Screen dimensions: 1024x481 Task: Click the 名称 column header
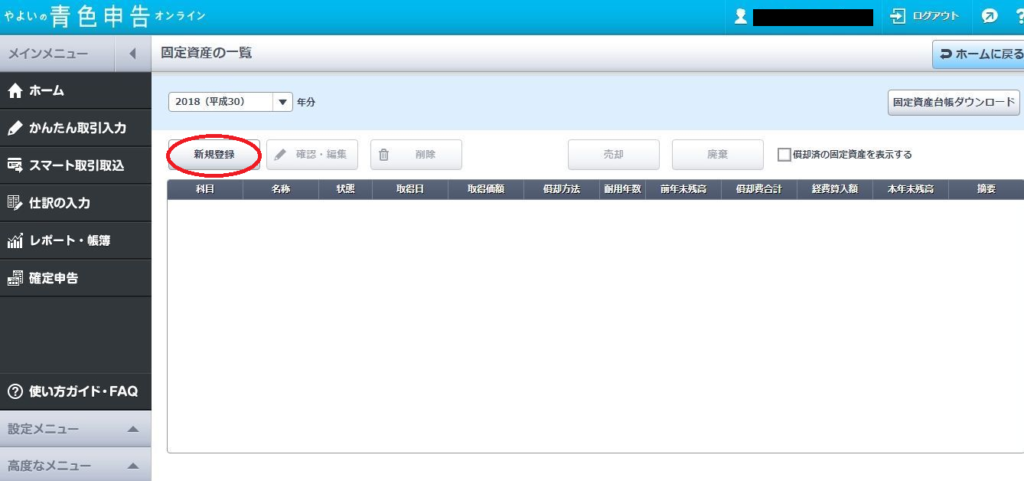[x=281, y=189]
